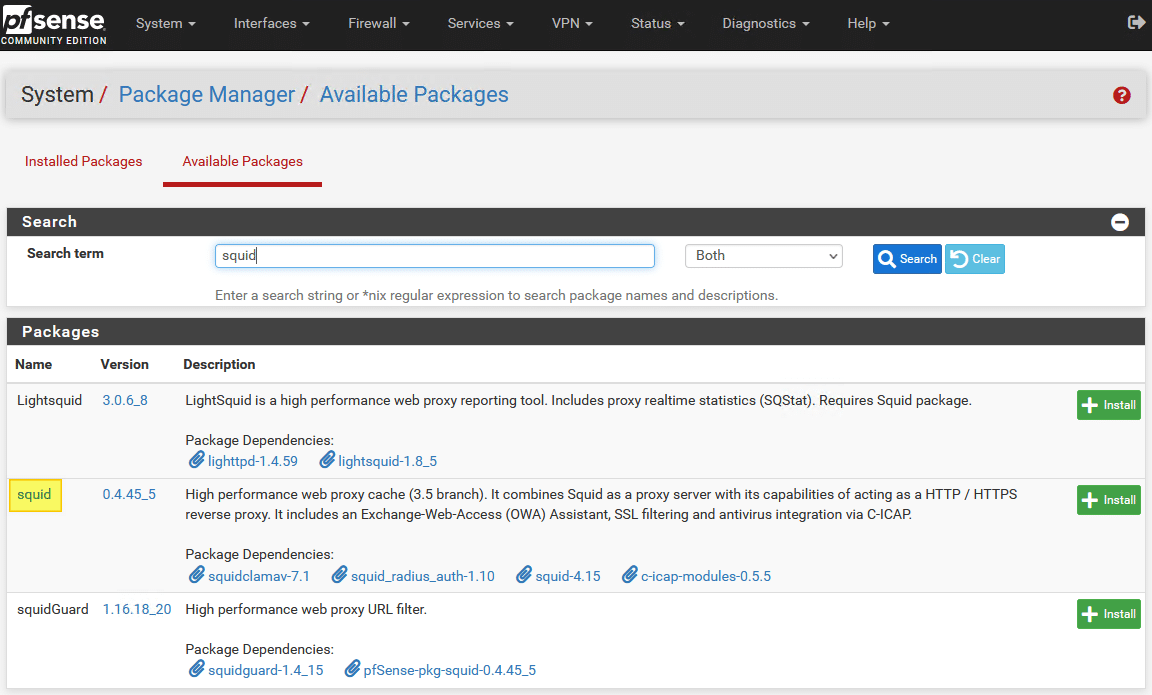Switch to the Installed Packages tab

83,161
